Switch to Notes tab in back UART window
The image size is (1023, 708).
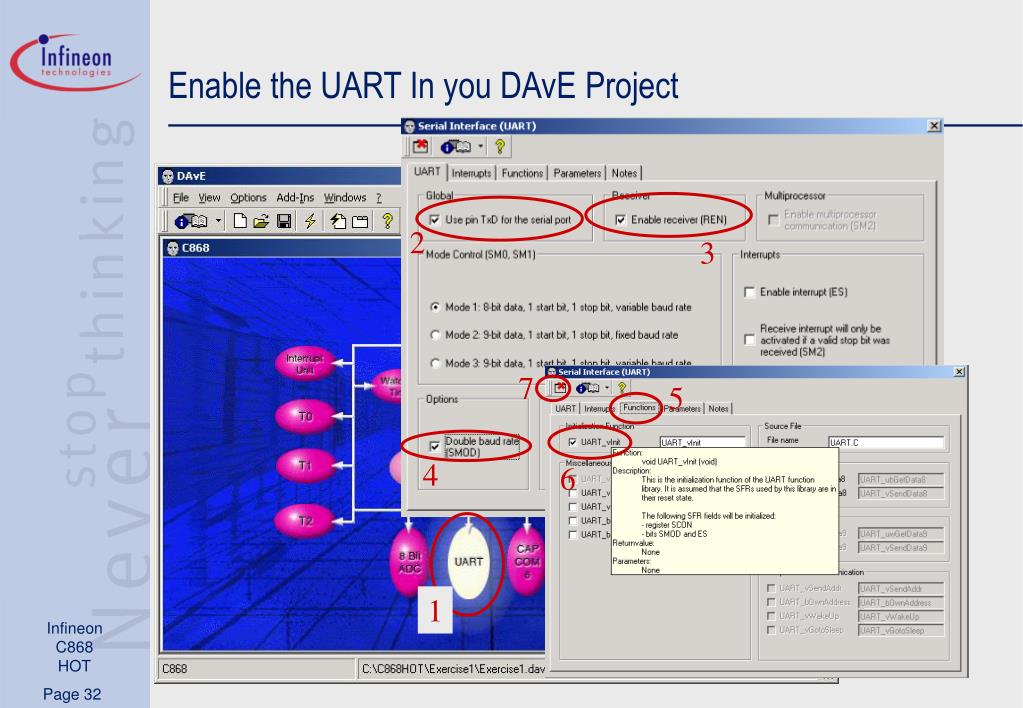tap(624, 173)
